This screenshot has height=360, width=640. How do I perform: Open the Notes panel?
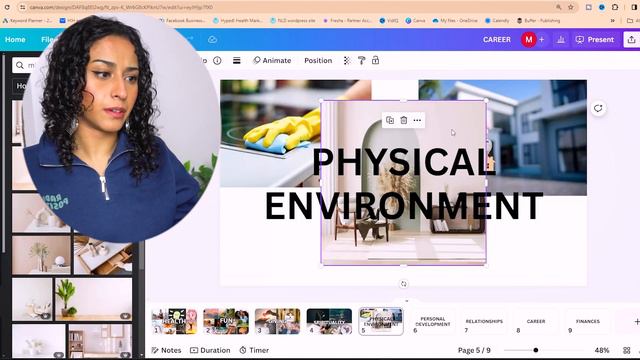click(166, 350)
